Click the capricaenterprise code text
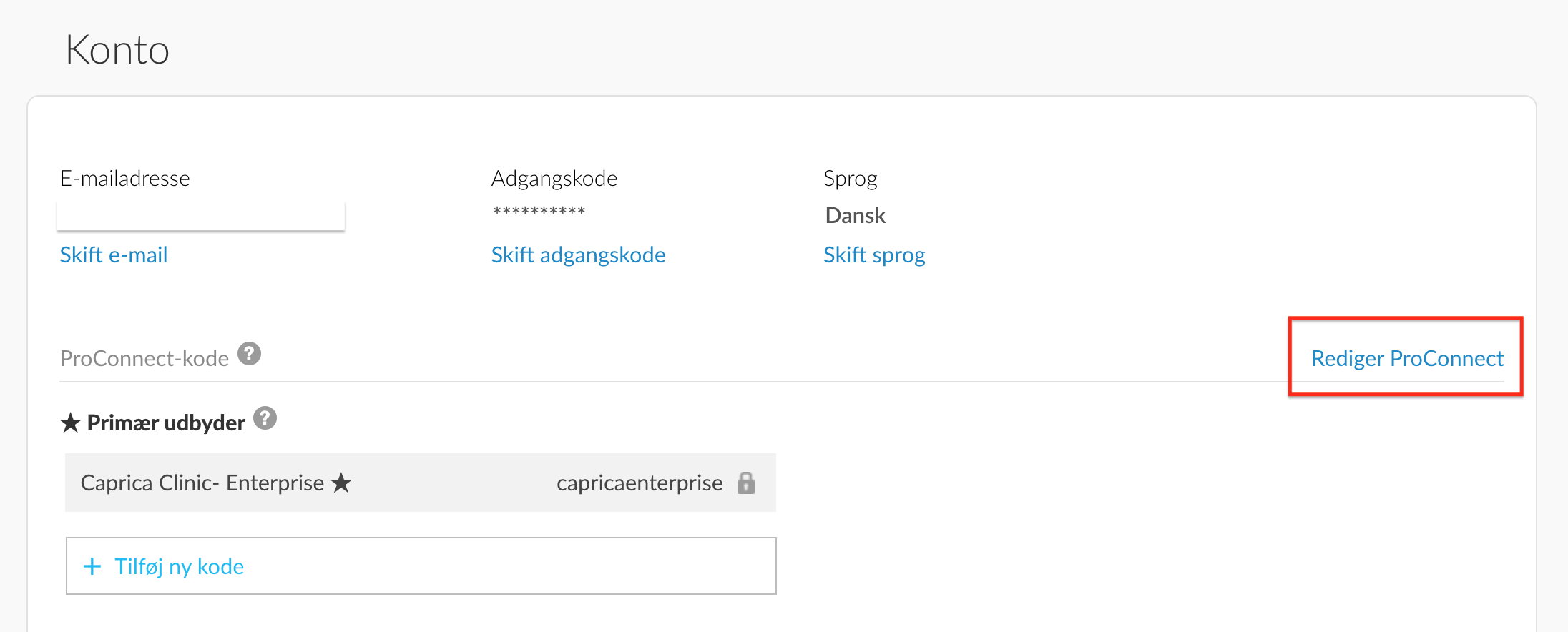 [640, 483]
